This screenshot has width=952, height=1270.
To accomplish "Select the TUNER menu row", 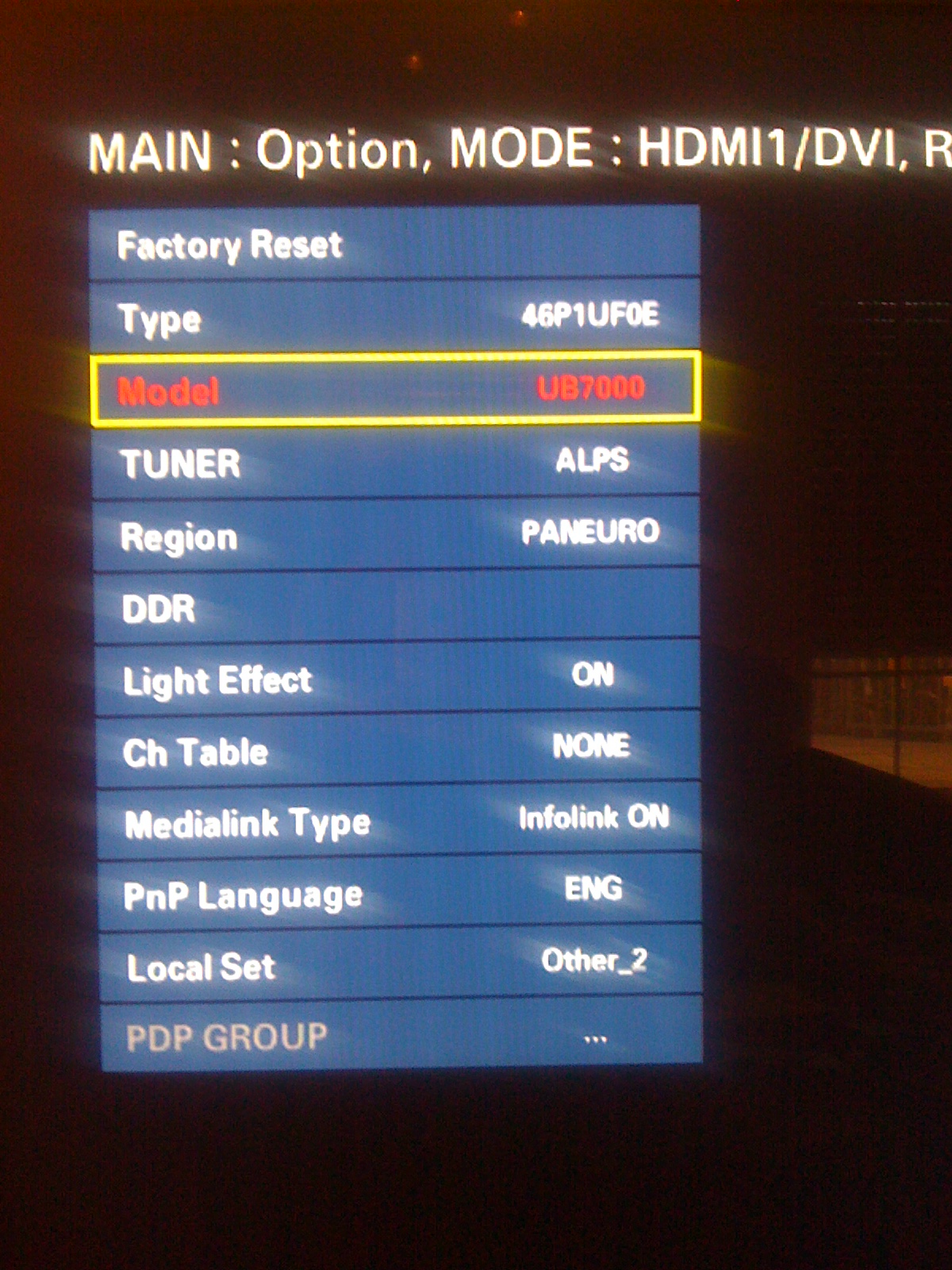I will coord(396,464).
